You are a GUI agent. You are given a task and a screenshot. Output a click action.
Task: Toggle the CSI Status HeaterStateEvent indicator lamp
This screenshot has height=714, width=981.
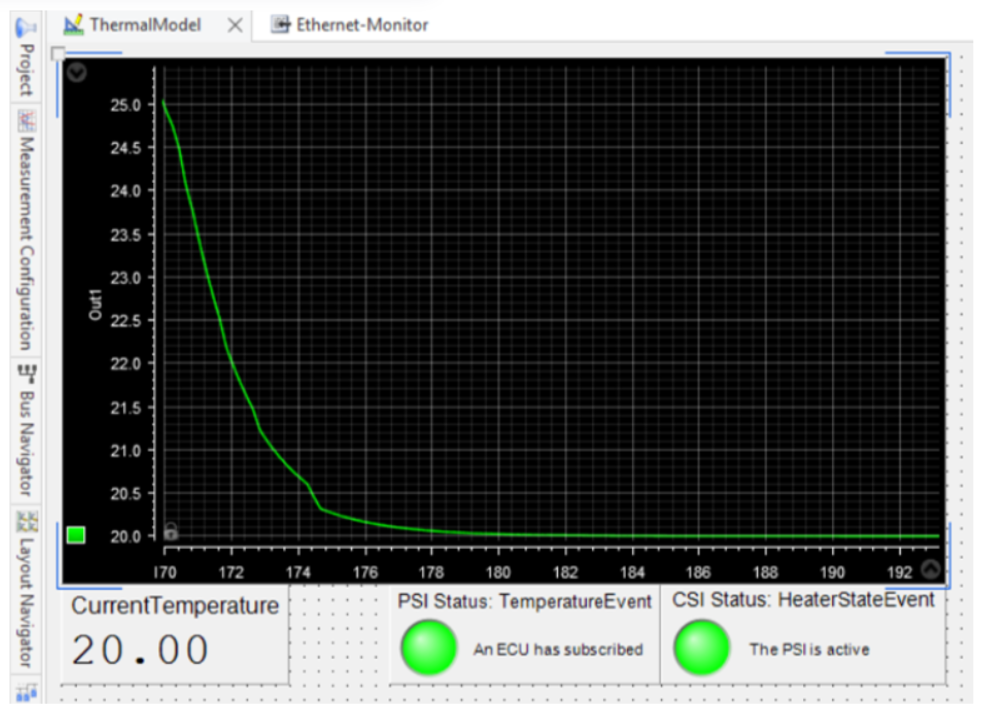[701, 647]
